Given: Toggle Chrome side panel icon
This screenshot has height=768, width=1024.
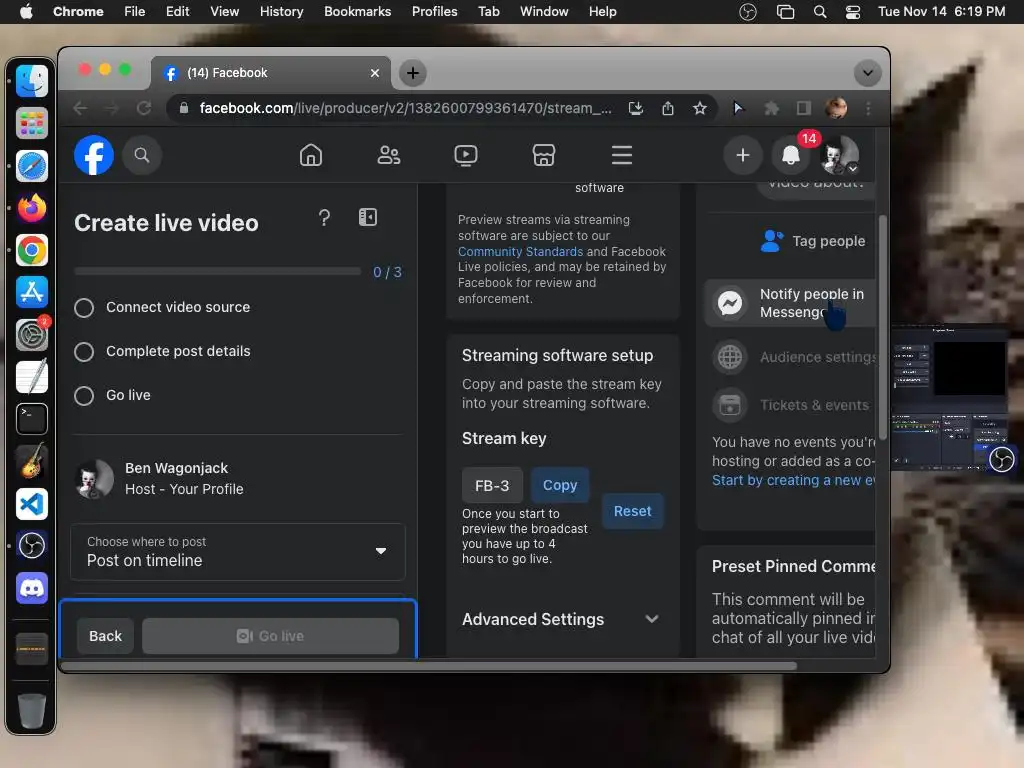Looking at the screenshot, I should 804,108.
